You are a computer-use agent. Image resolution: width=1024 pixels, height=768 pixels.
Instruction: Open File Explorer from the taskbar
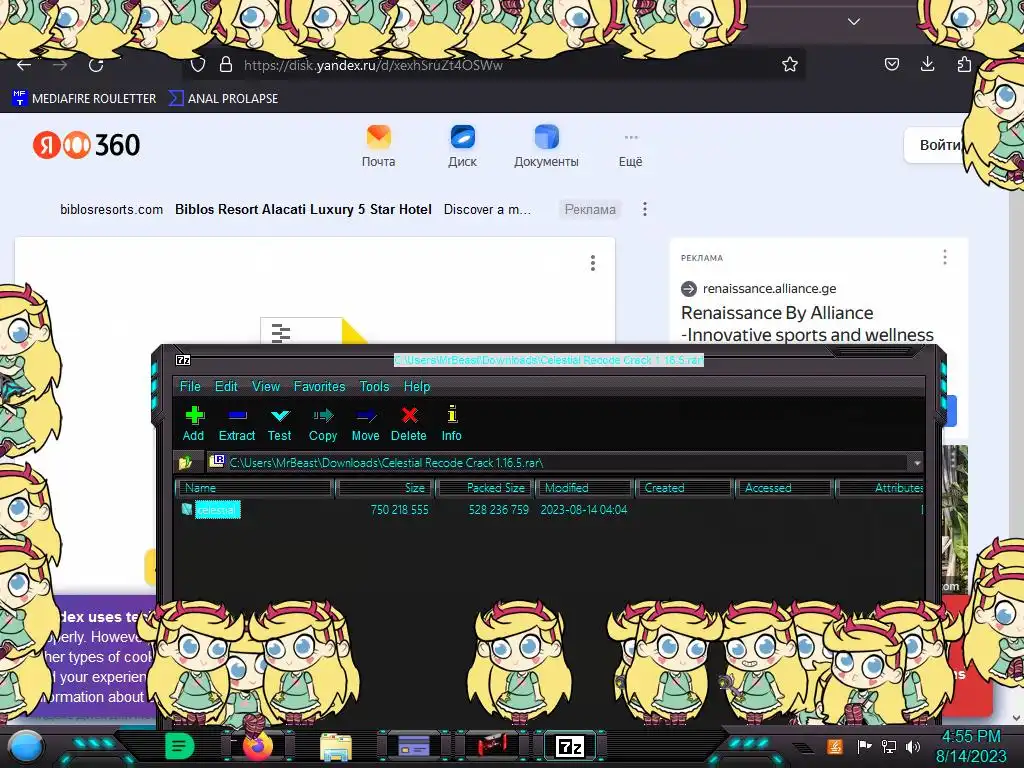tap(336, 747)
